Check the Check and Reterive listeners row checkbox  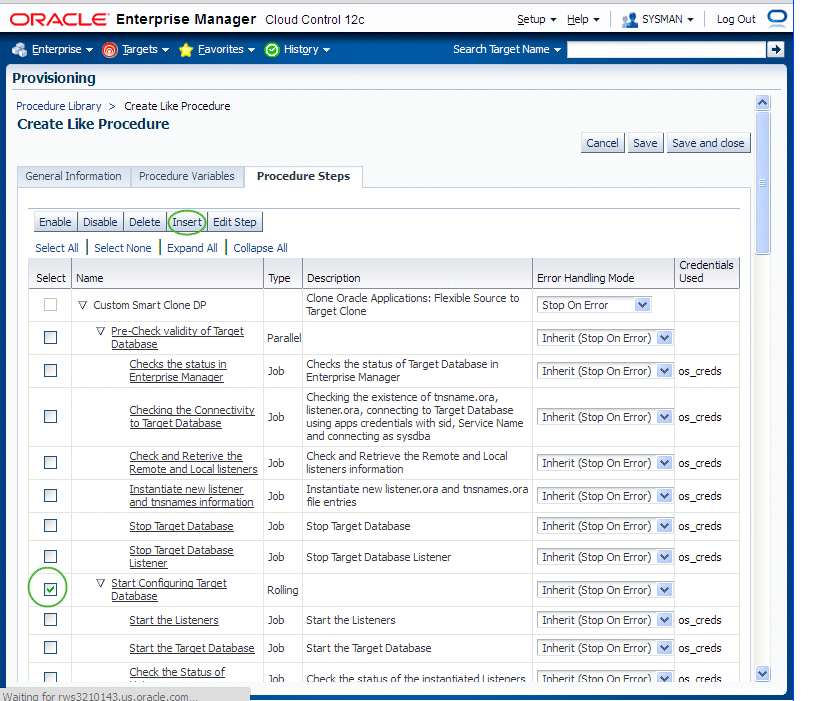50,463
